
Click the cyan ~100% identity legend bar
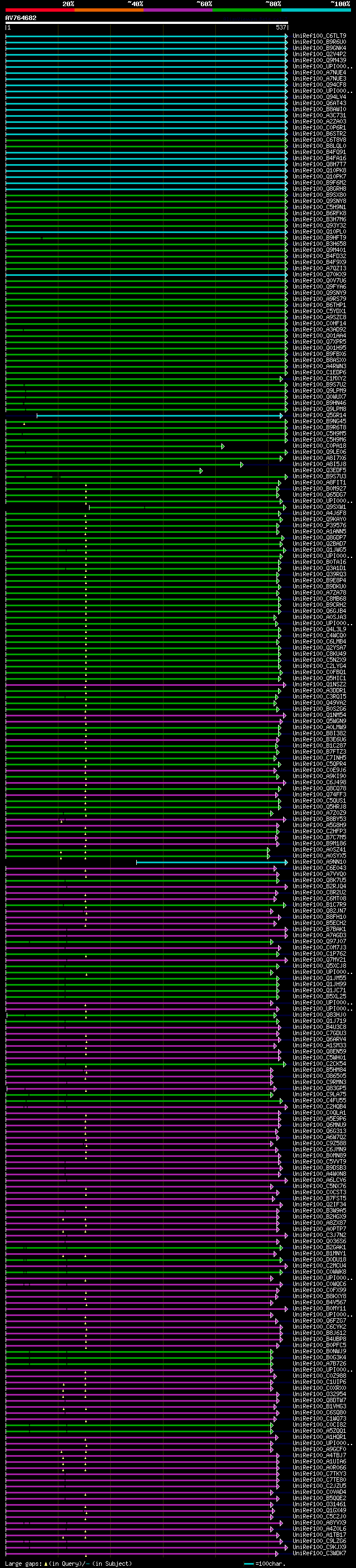click(316, 10)
